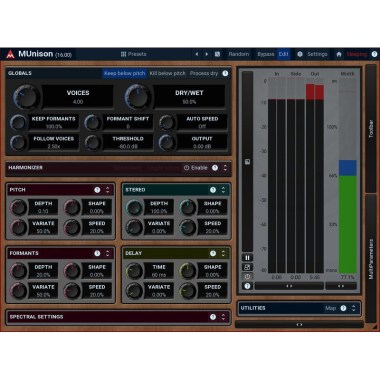The width and height of the screenshot is (380, 380).
Task: Expand the Spectral Settings section
Action: click(223, 317)
